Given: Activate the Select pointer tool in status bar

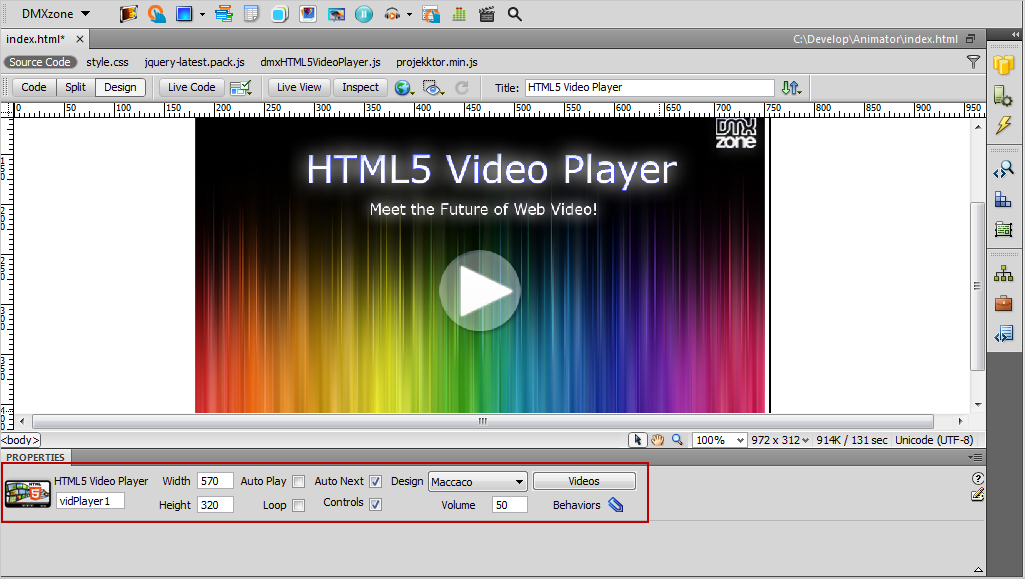Looking at the screenshot, I should [637, 440].
